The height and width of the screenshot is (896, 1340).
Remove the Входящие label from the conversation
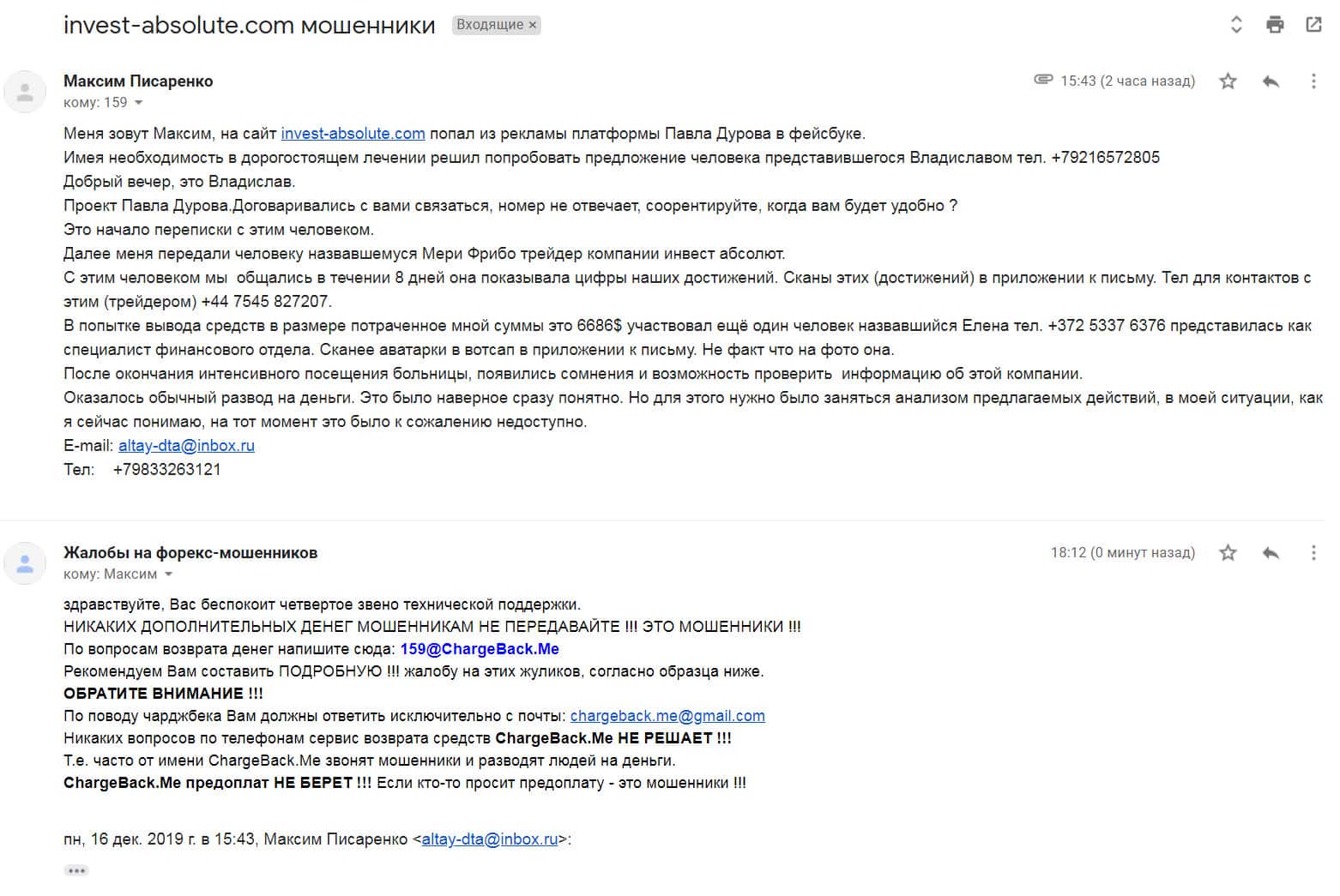(x=533, y=26)
